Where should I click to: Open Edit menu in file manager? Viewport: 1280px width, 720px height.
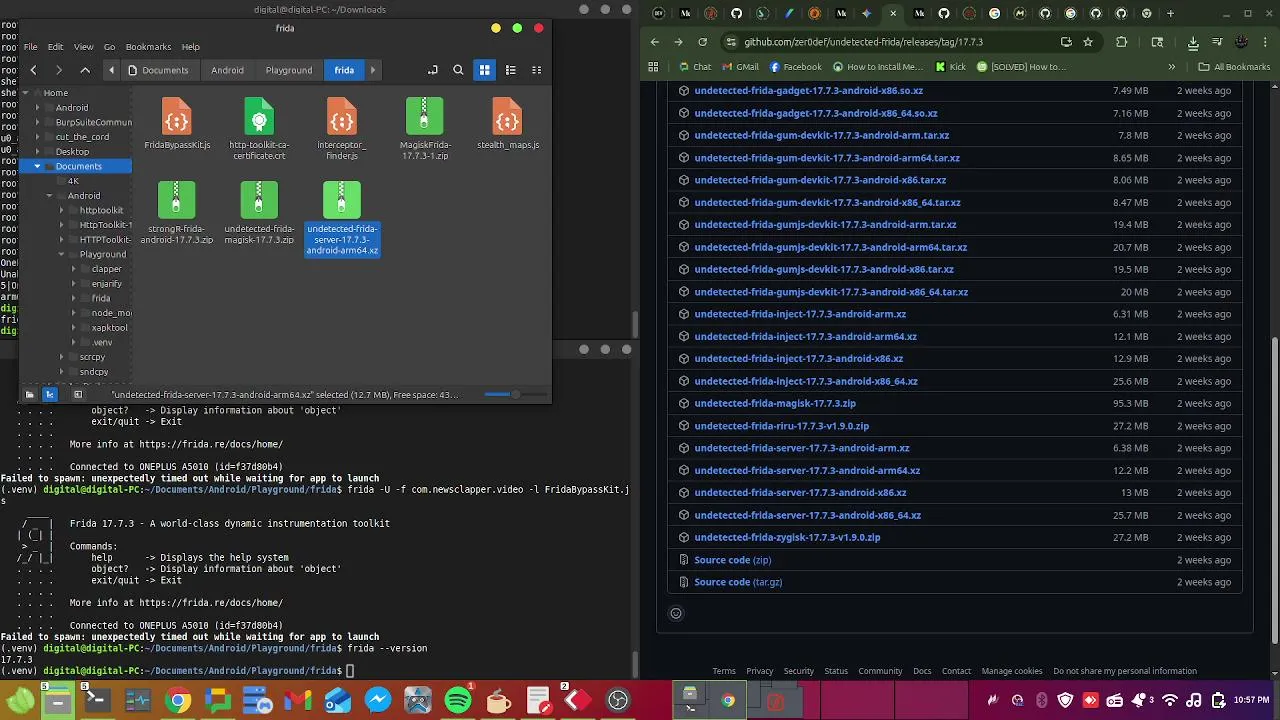pos(55,46)
